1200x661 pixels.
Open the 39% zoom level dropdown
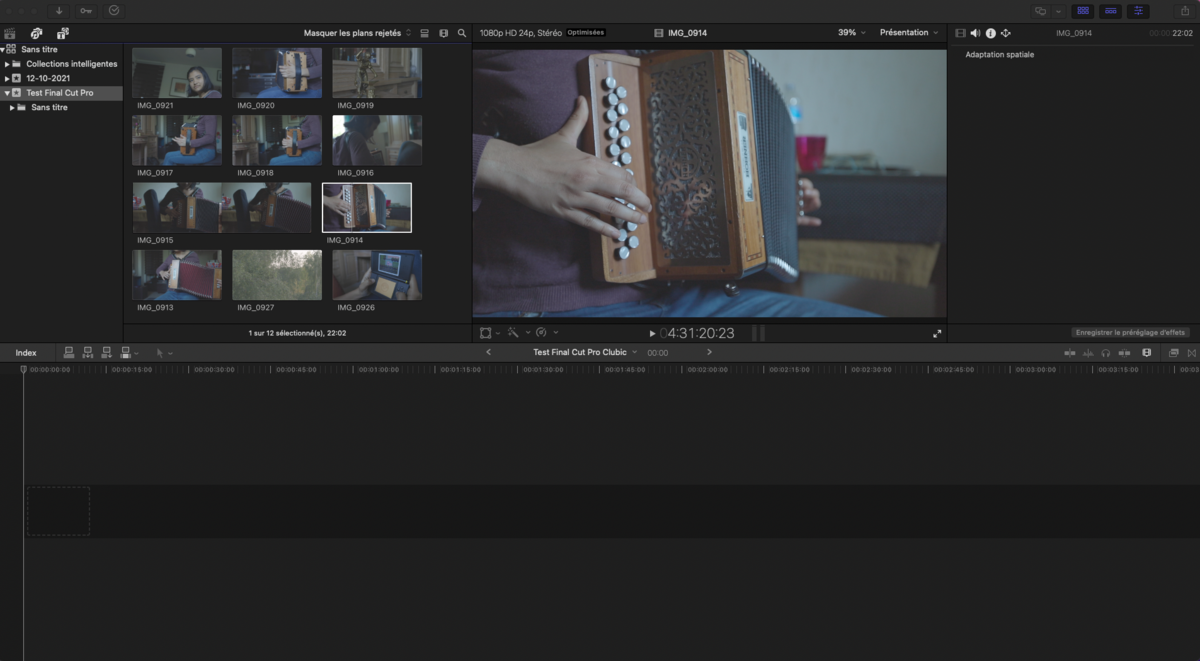pyautogui.click(x=852, y=33)
